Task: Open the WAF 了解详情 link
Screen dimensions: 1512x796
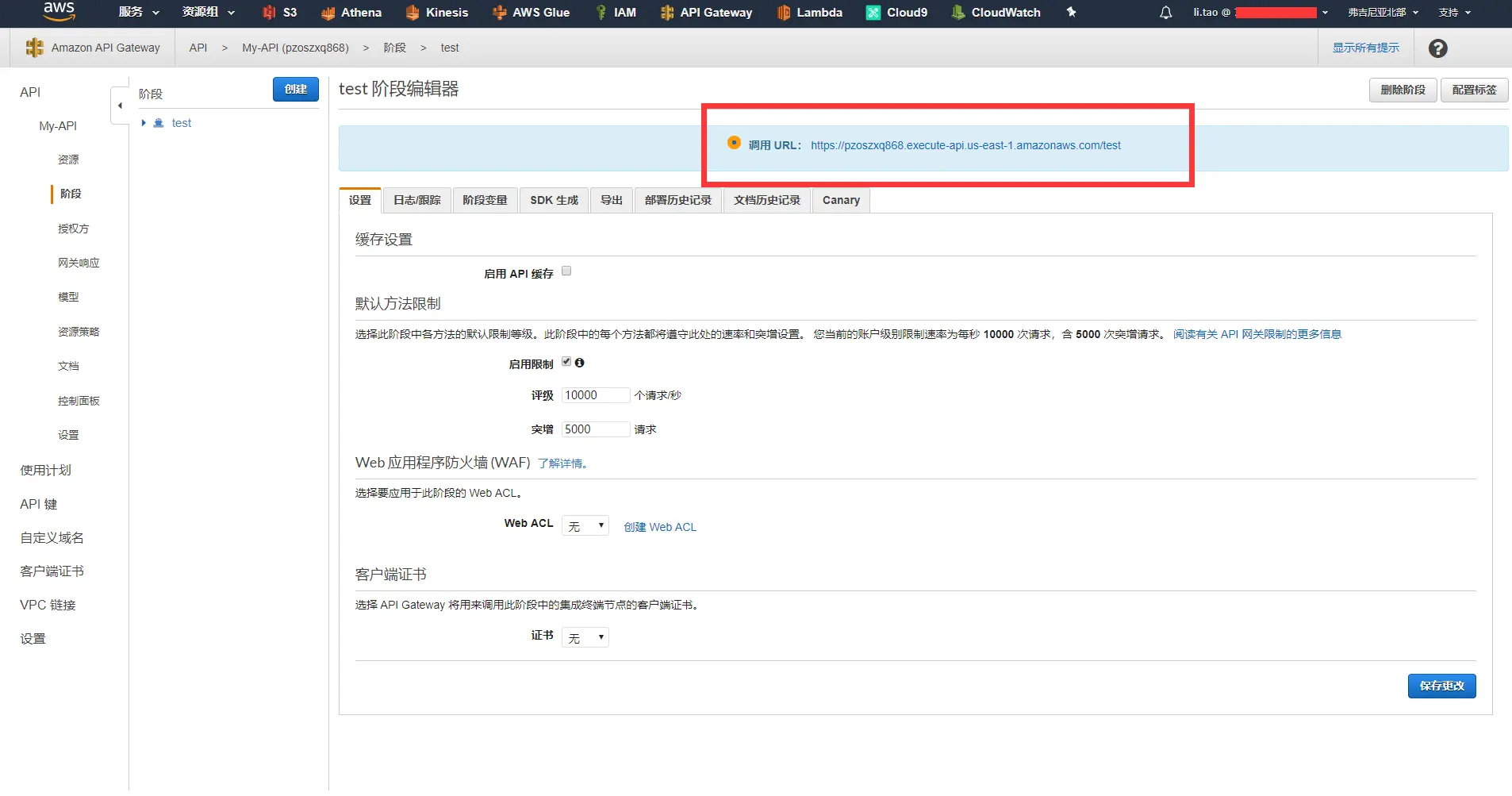Action: point(562,463)
